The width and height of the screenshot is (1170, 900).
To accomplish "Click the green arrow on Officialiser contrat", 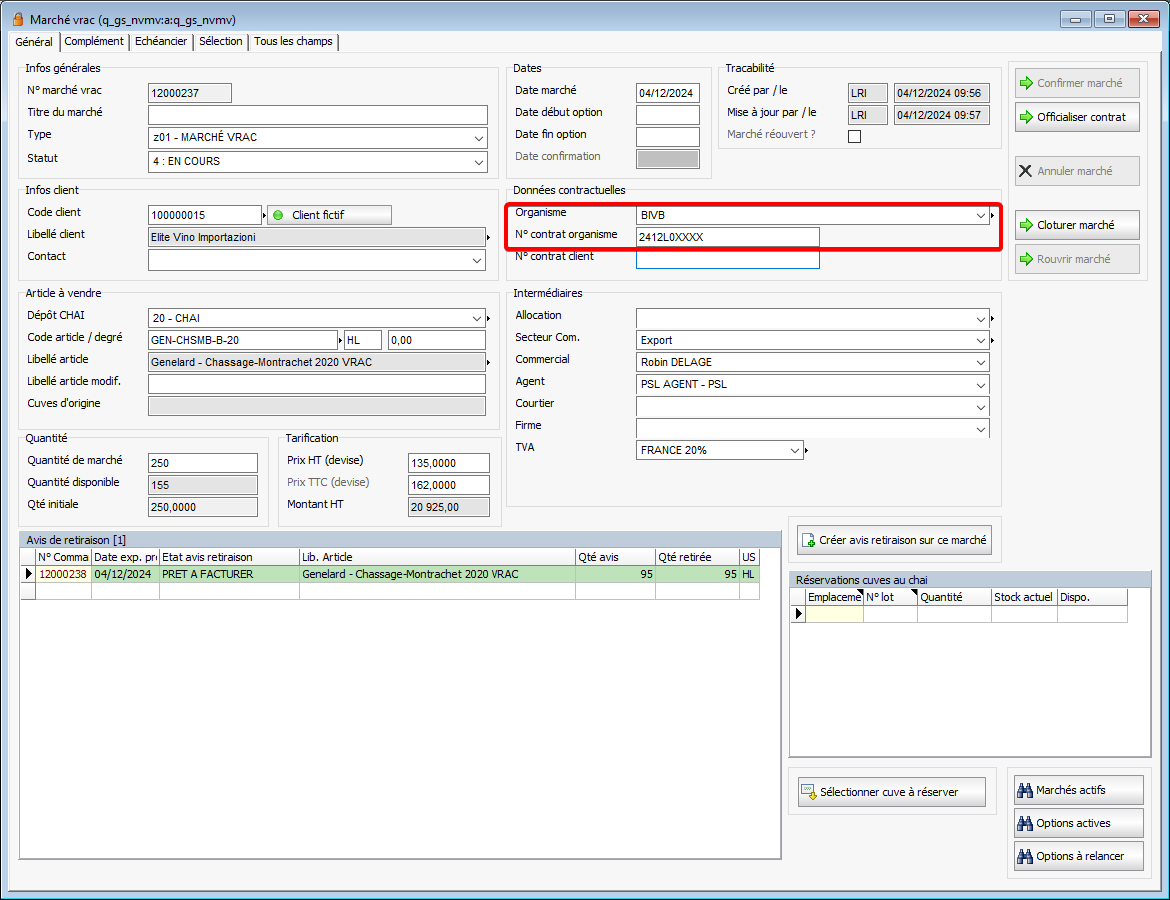I will pyautogui.click(x=1025, y=117).
